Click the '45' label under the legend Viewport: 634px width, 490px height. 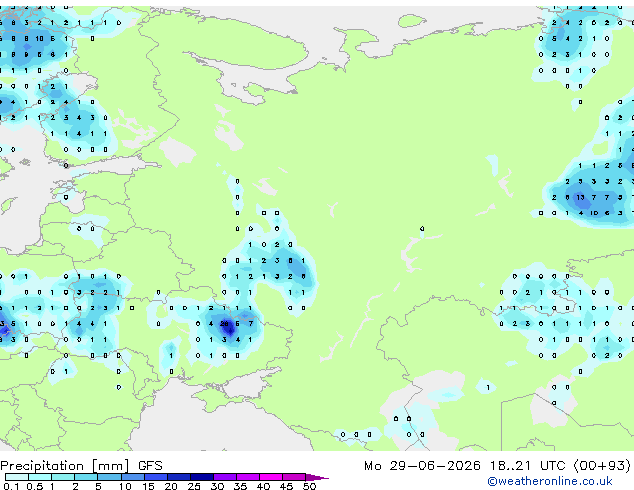(x=286, y=486)
